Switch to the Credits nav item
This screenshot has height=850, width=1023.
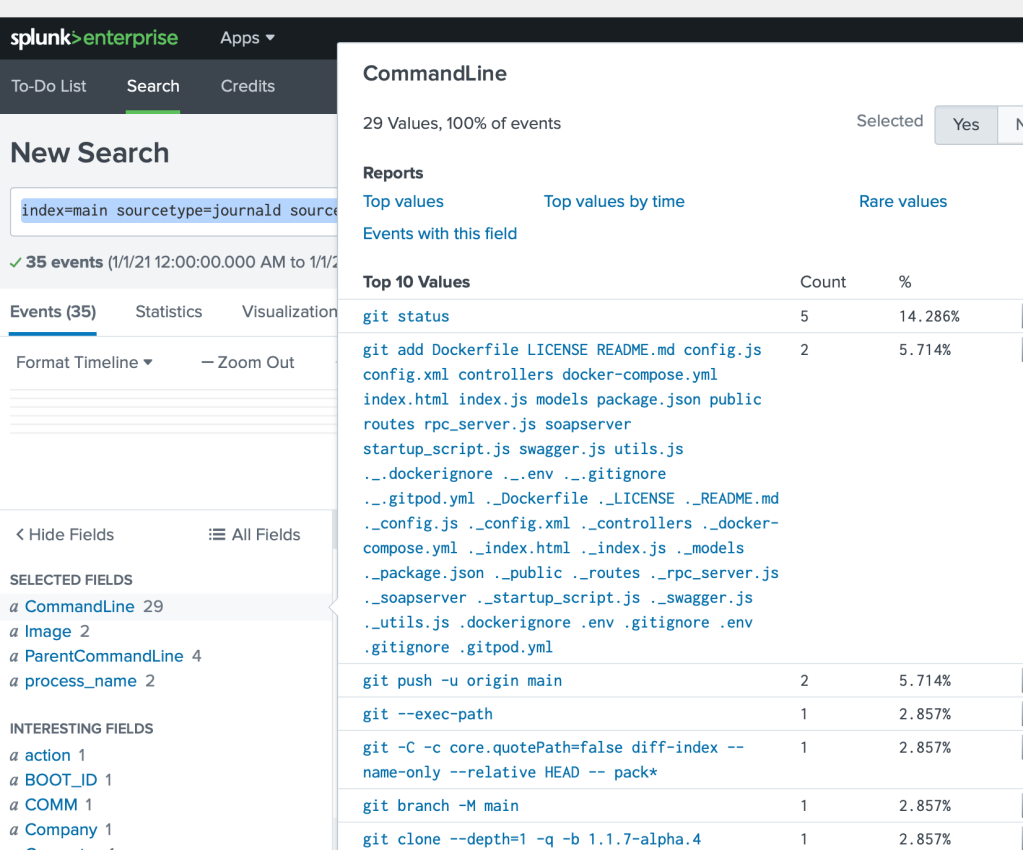pyautogui.click(x=247, y=86)
